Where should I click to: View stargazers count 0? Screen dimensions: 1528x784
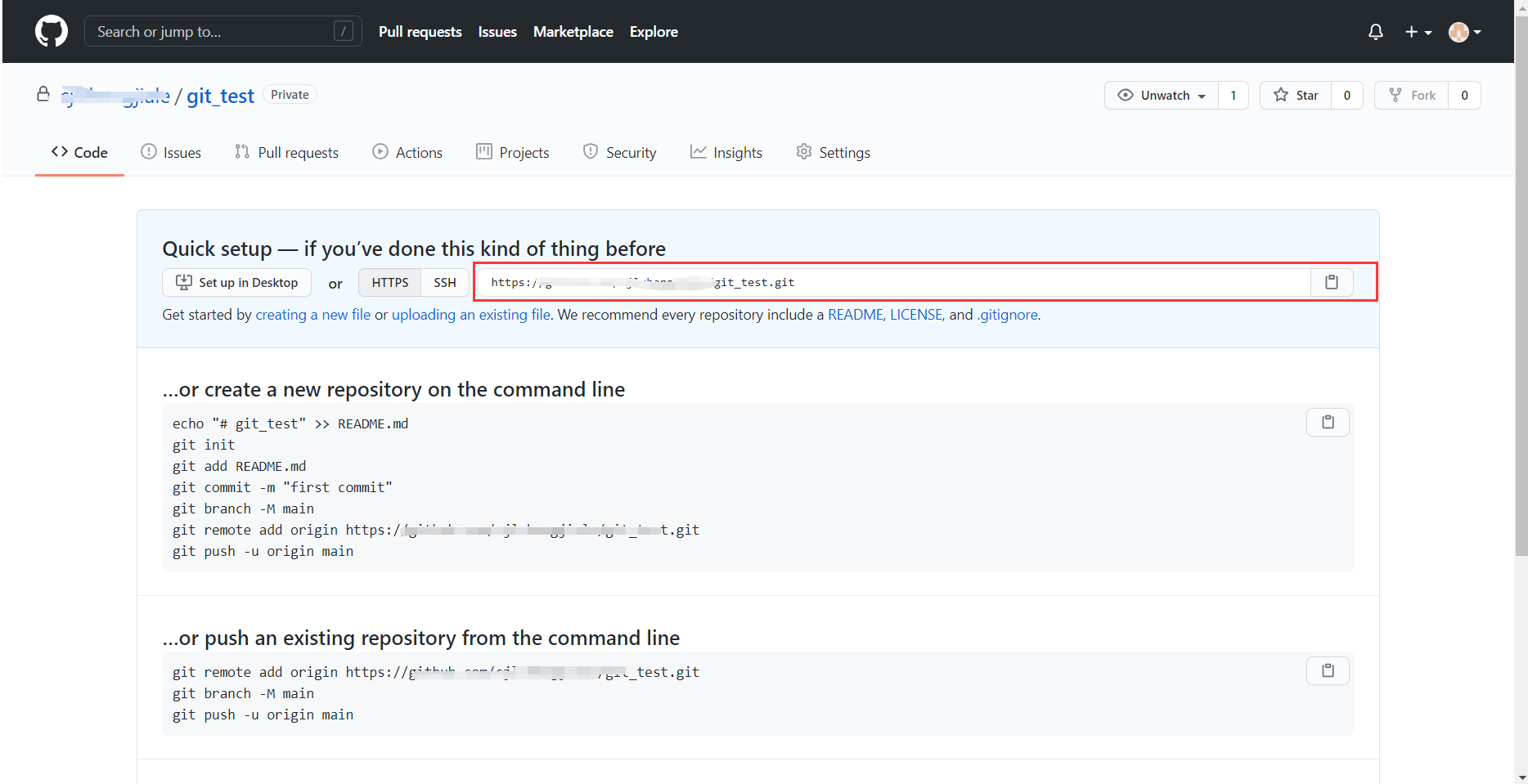tap(1347, 96)
